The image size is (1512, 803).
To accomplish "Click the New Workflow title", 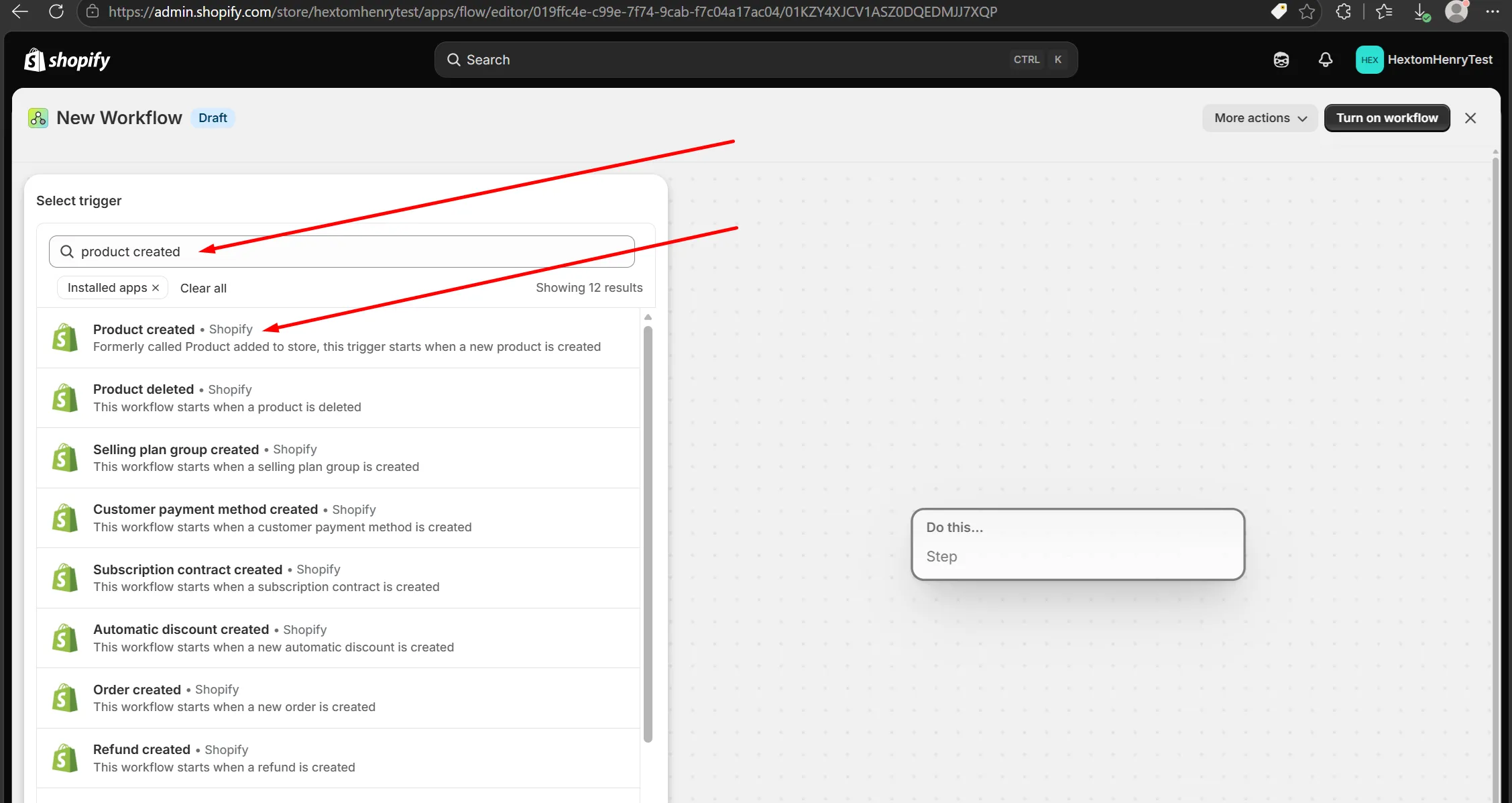I will click(x=119, y=118).
